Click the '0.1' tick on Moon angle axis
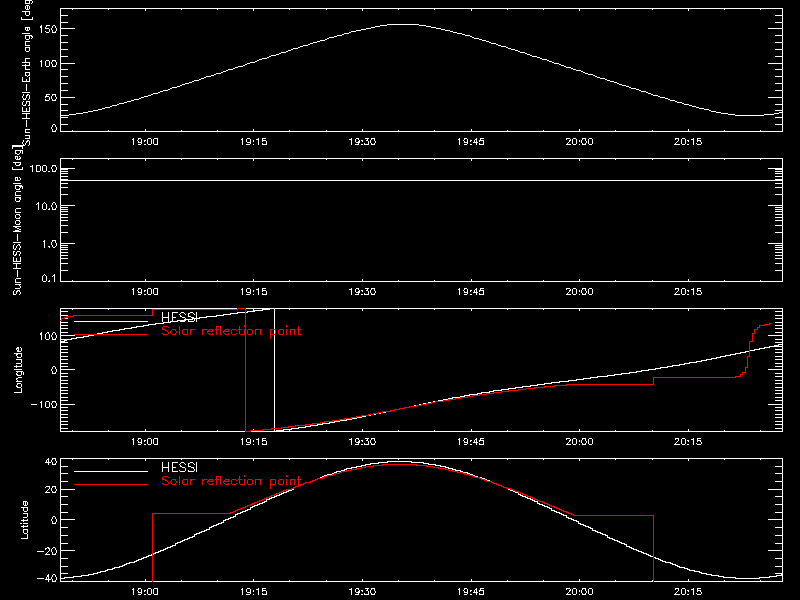The image size is (800, 600). coord(49,278)
